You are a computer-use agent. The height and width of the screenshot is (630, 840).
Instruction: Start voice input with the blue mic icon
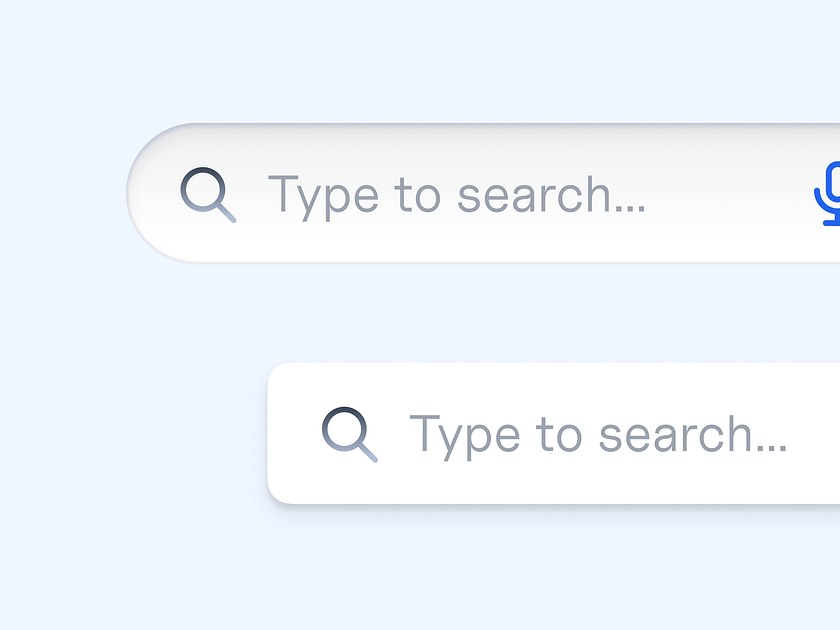[828, 194]
